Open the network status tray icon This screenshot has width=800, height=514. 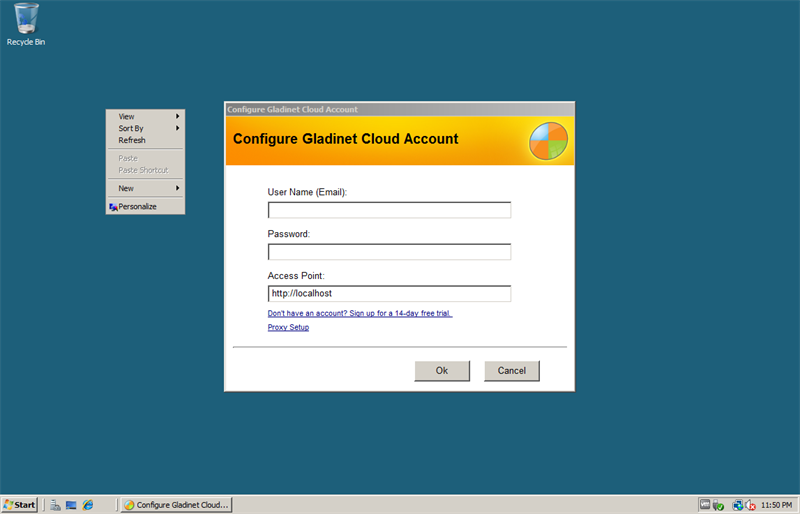(x=737, y=505)
